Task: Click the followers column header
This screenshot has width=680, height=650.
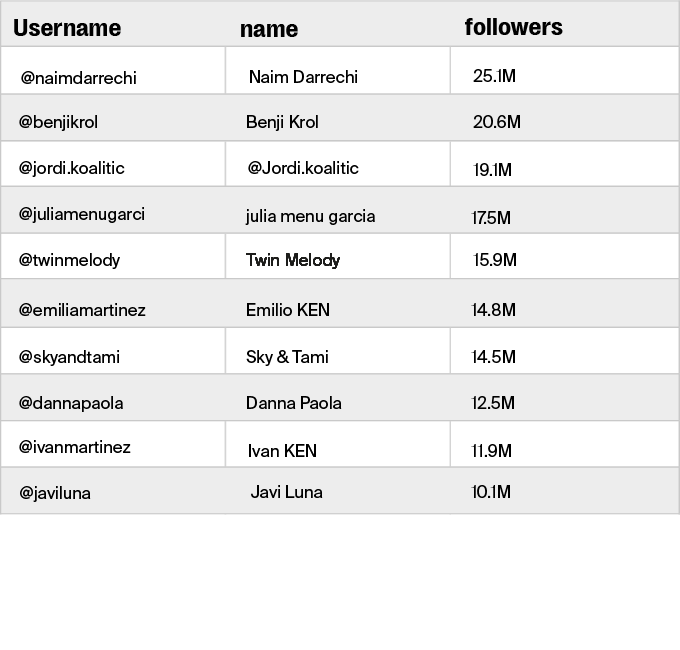Action: (x=513, y=28)
